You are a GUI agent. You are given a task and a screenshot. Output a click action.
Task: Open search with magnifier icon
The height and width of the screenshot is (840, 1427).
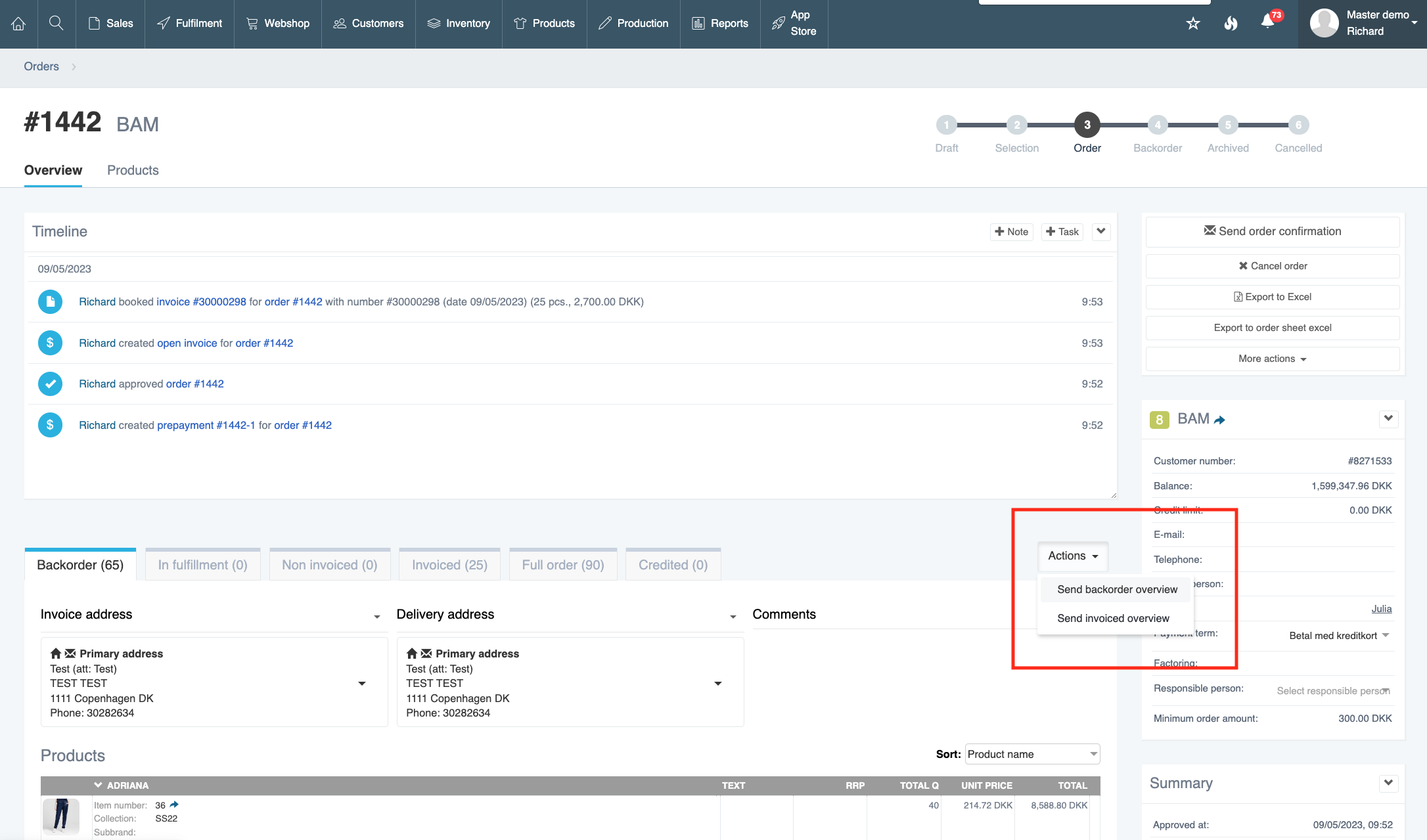point(57,24)
